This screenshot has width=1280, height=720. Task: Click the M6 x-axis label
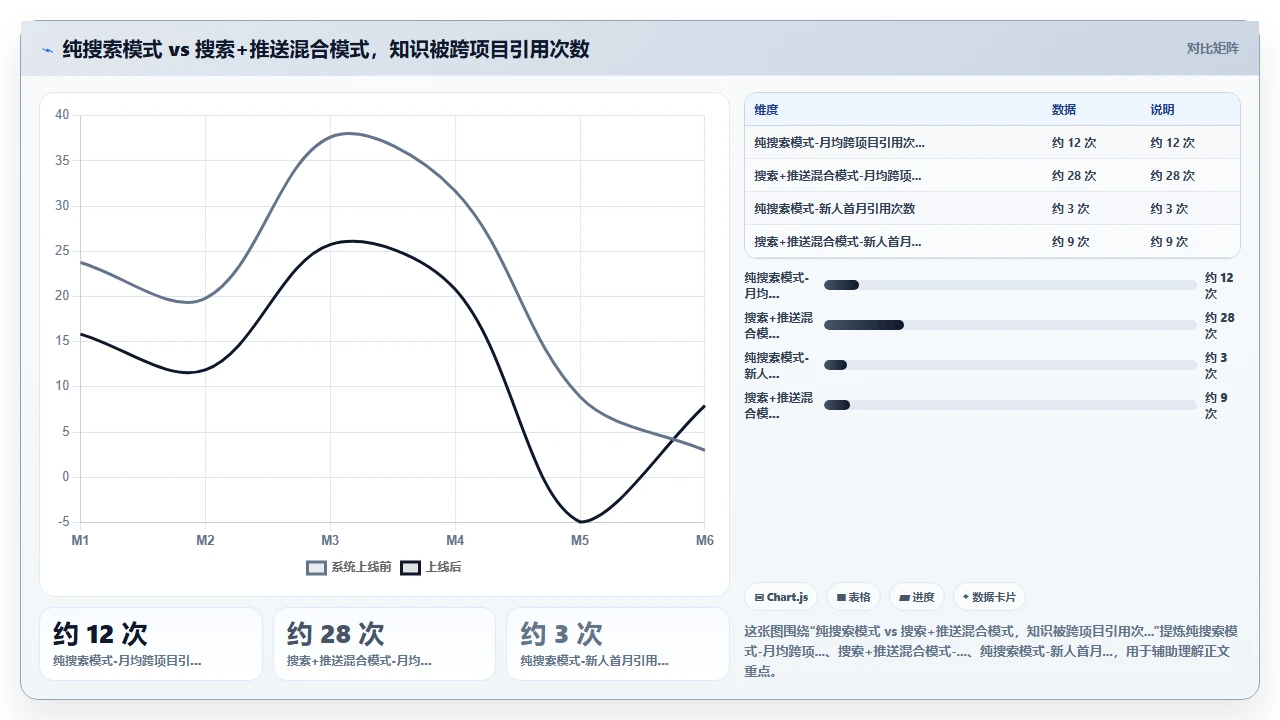705,540
